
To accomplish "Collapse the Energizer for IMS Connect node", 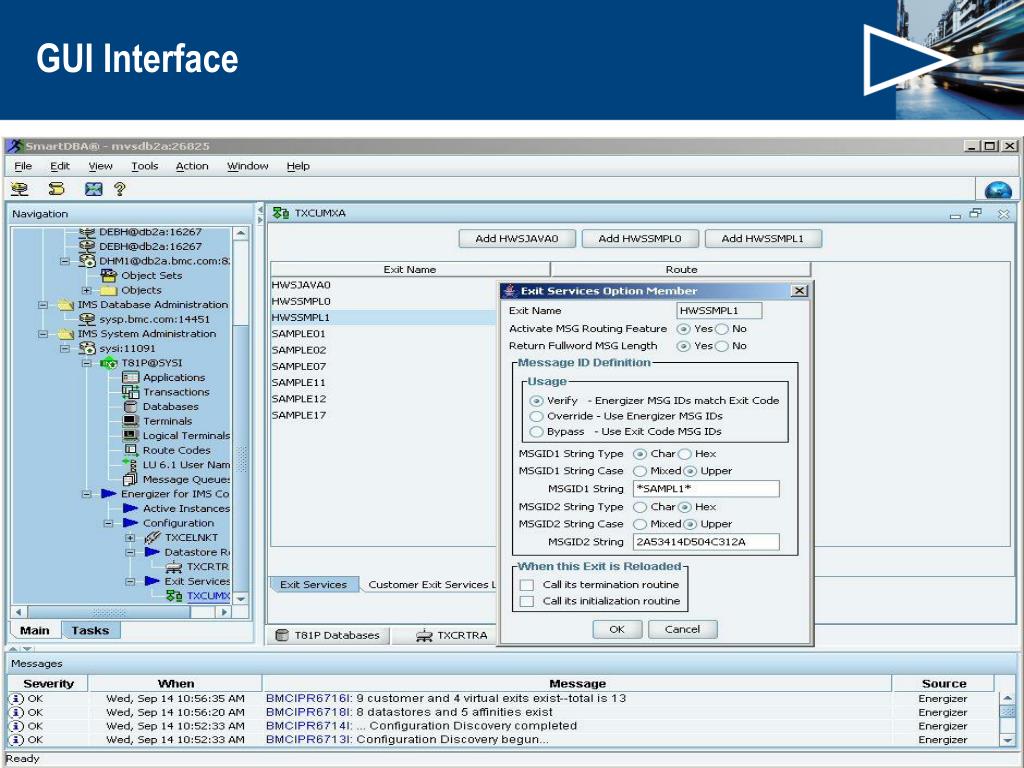I will tap(86, 494).
